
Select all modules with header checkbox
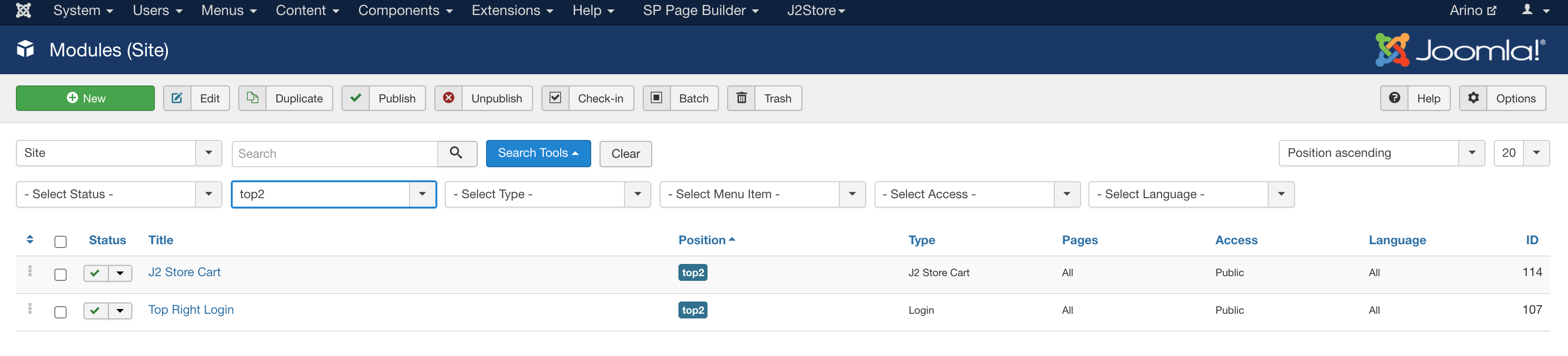[60, 241]
